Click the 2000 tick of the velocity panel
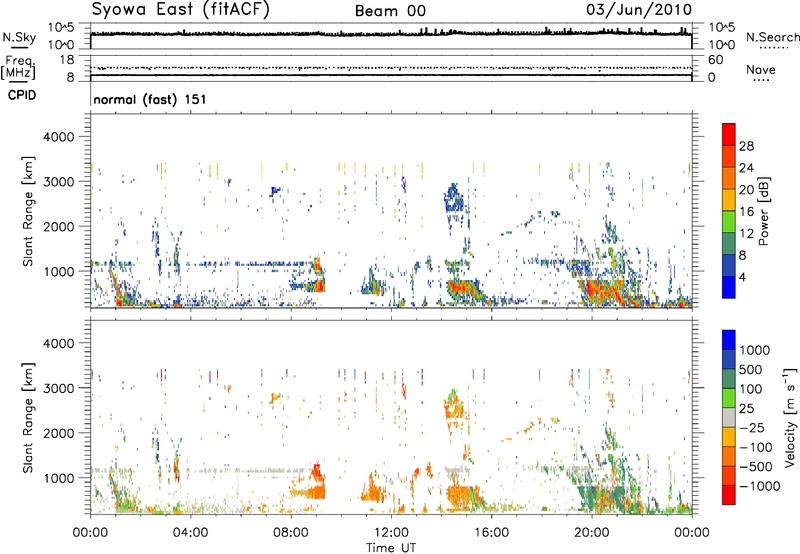Screen dimensions: 800x554 point(59,433)
